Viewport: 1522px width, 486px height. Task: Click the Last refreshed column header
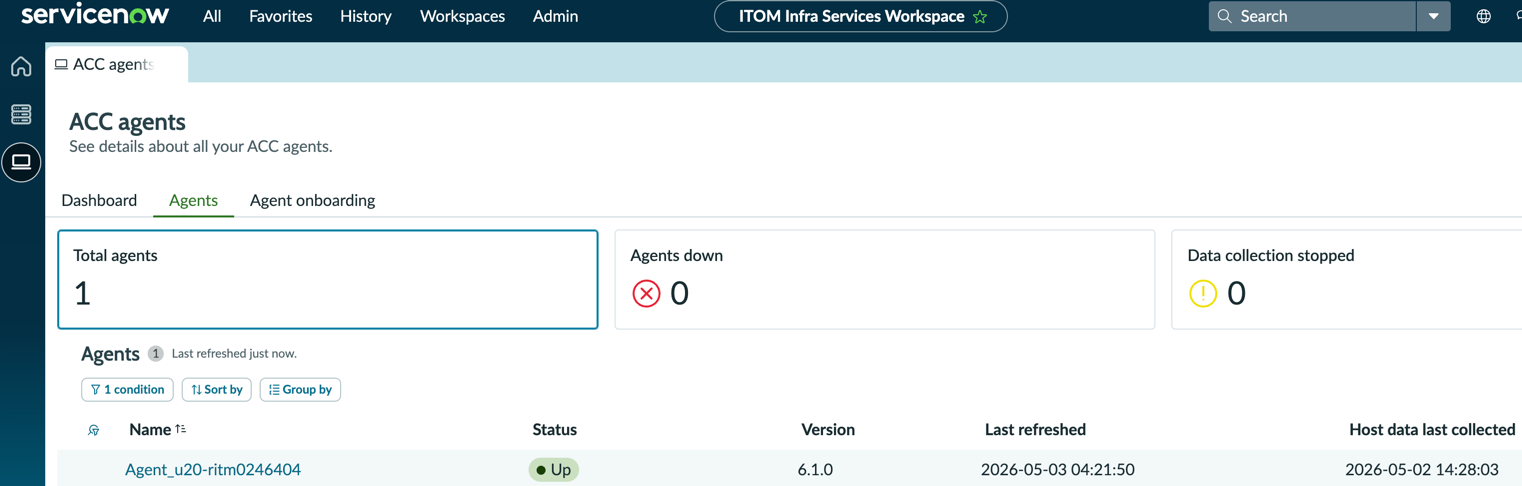point(1035,429)
